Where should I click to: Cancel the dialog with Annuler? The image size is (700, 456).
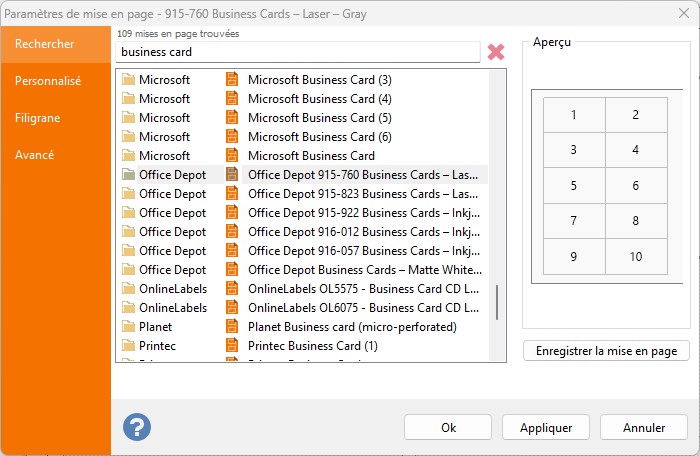click(x=644, y=427)
